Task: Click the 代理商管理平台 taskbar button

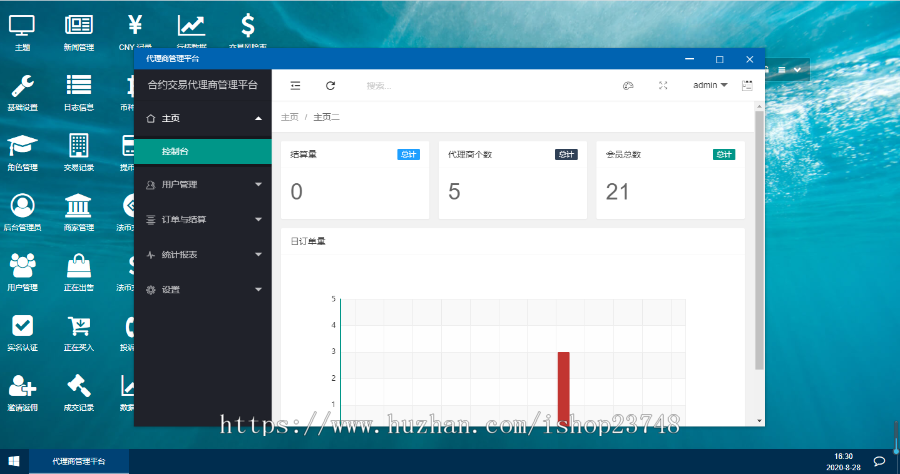Action: (79, 461)
